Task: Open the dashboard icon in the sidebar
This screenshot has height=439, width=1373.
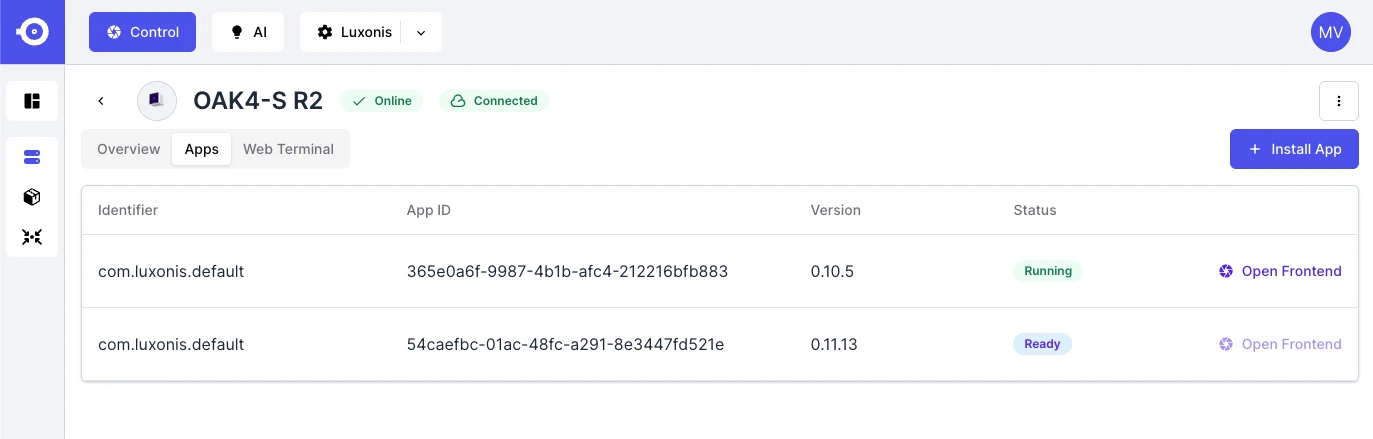Action: click(x=32, y=101)
